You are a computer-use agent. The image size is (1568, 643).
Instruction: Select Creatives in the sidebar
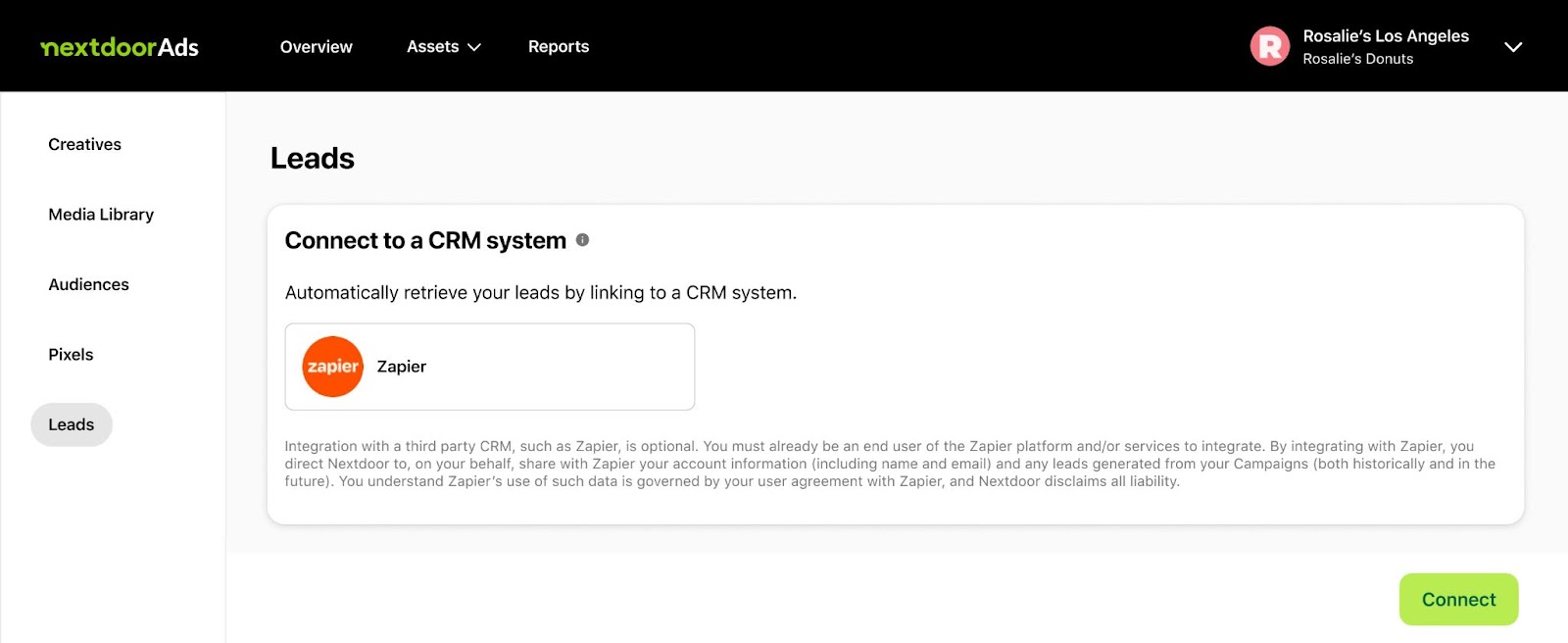[x=85, y=144]
